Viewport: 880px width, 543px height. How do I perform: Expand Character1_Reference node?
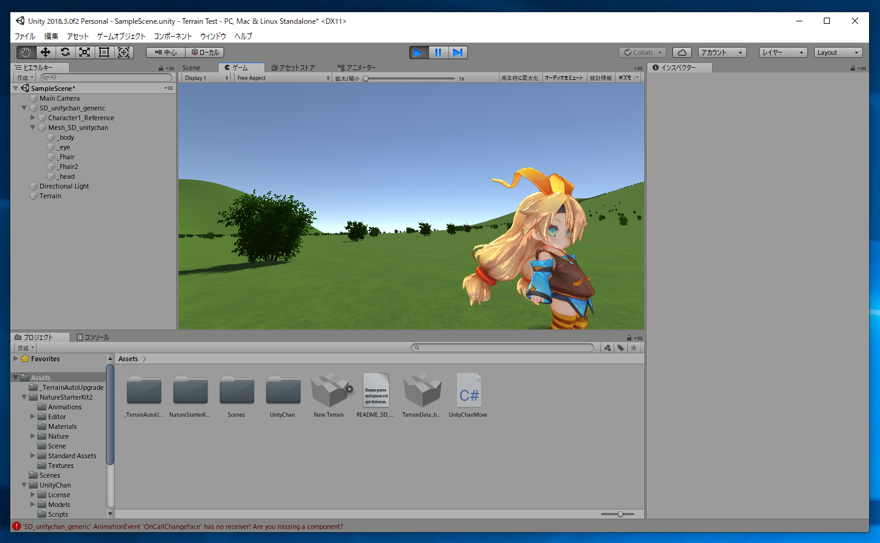click(33, 118)
